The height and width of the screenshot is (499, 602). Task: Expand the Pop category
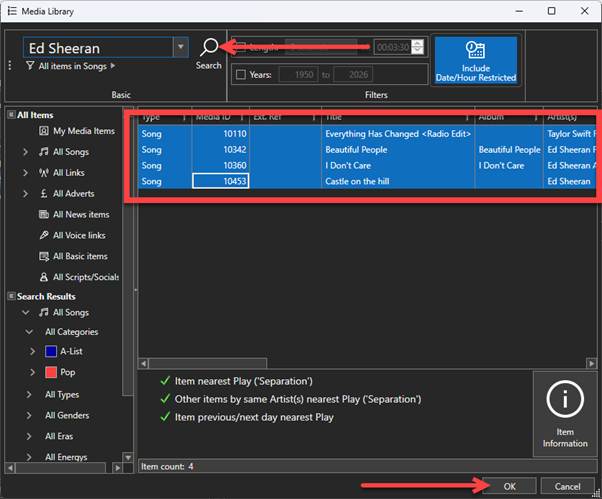coord(32,372)
